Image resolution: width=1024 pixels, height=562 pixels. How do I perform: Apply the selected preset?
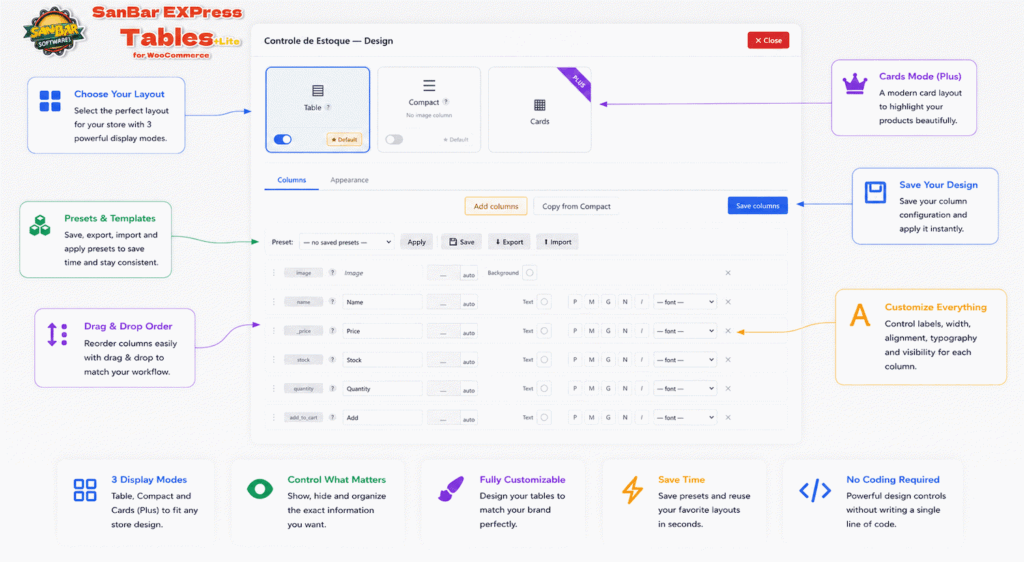pyautogui.click(x=417, y=242)
